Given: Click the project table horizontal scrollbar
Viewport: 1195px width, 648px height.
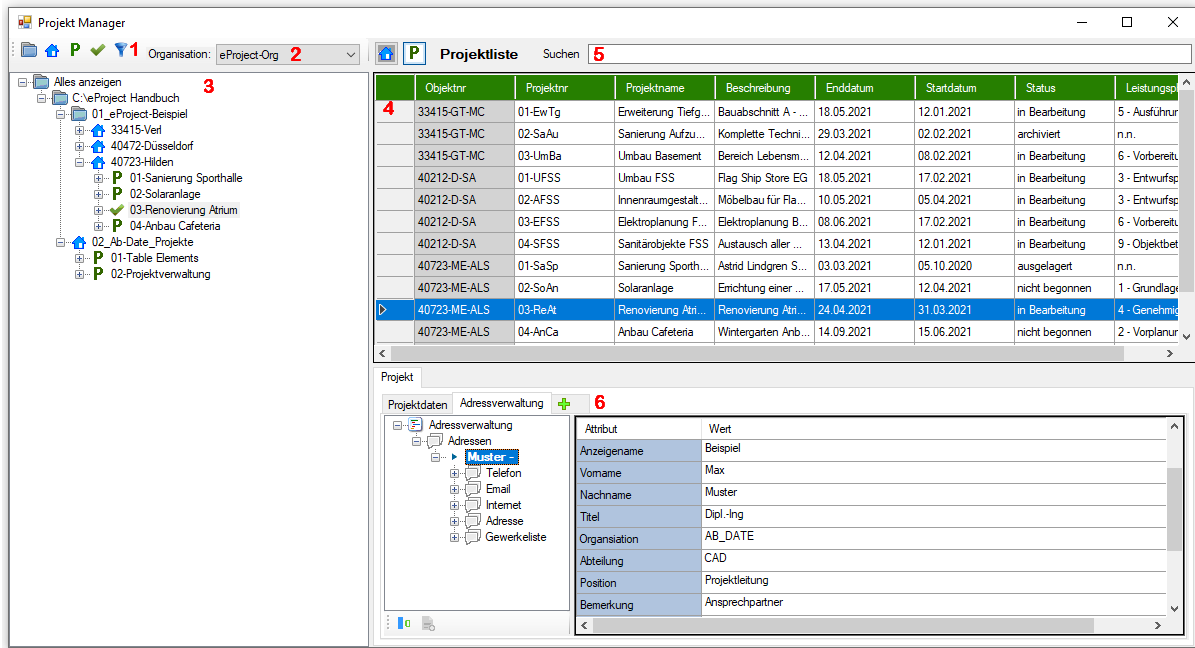Looking at the screenshot, I should pyautogui.click(x=757, y=353).
